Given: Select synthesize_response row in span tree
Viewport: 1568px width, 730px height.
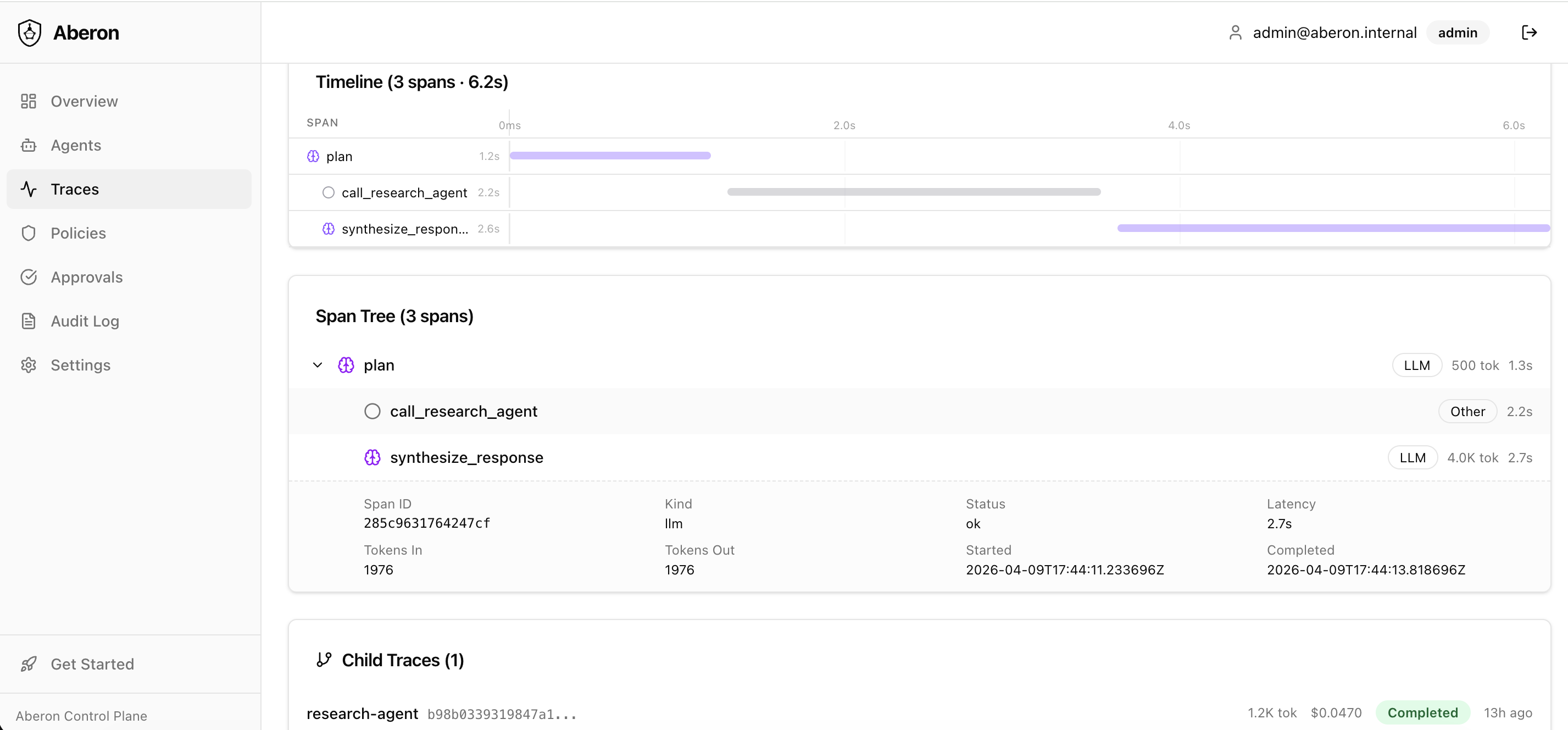Looking at the screenshot, I should click(x=466, y=457).
